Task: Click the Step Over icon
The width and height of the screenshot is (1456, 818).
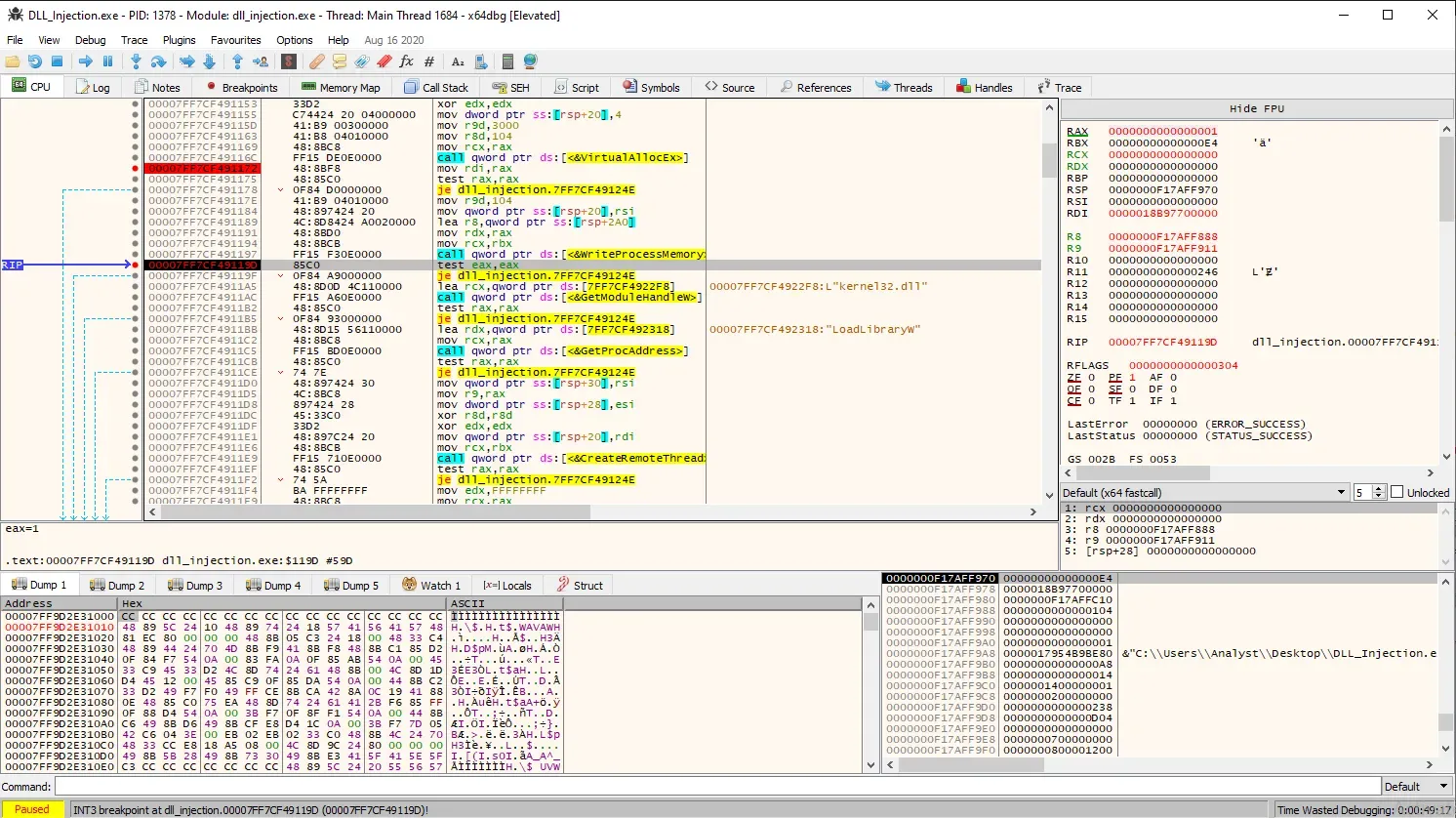Action: point(158,61)
